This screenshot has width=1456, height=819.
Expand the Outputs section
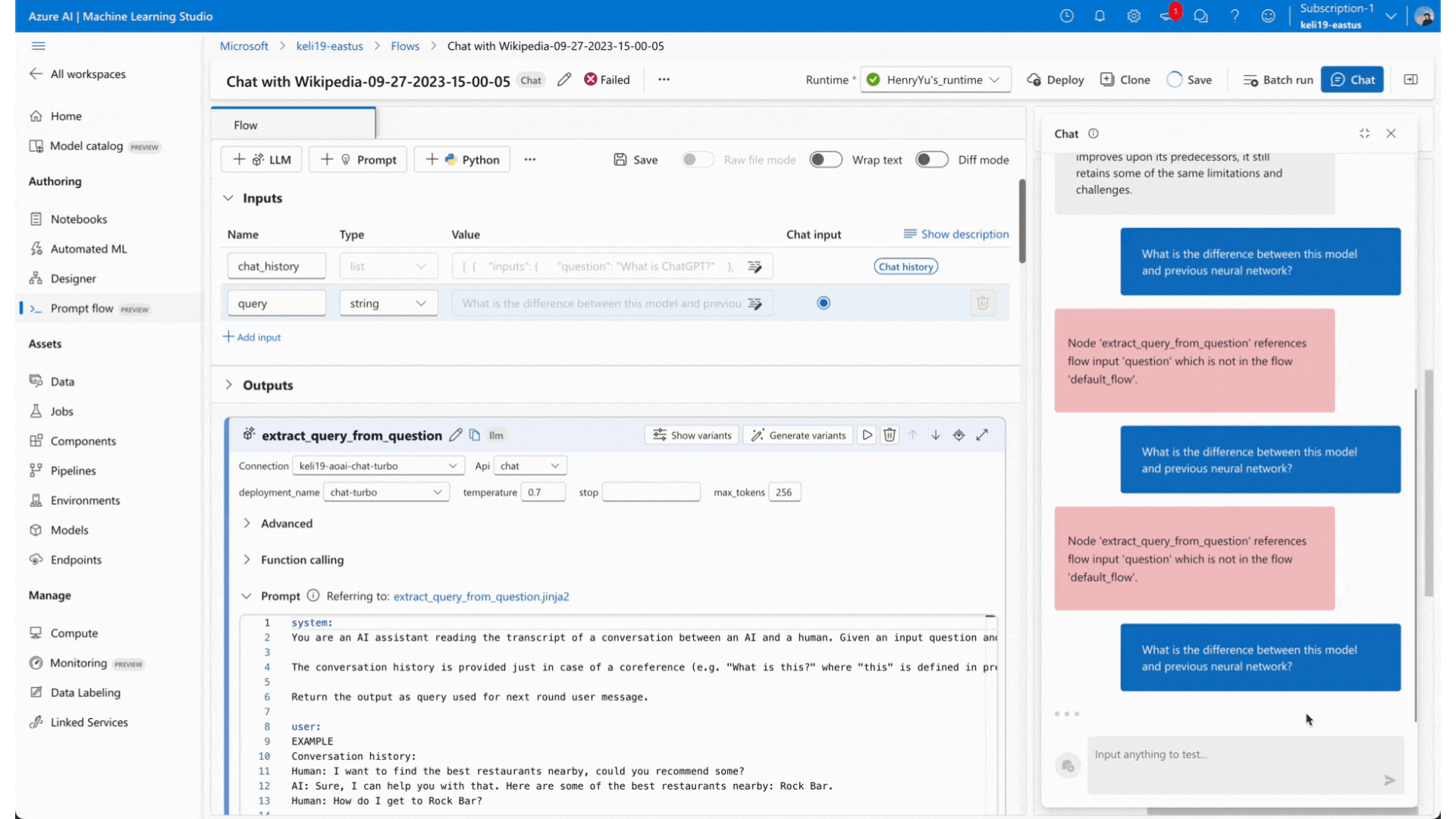[228, 385]
